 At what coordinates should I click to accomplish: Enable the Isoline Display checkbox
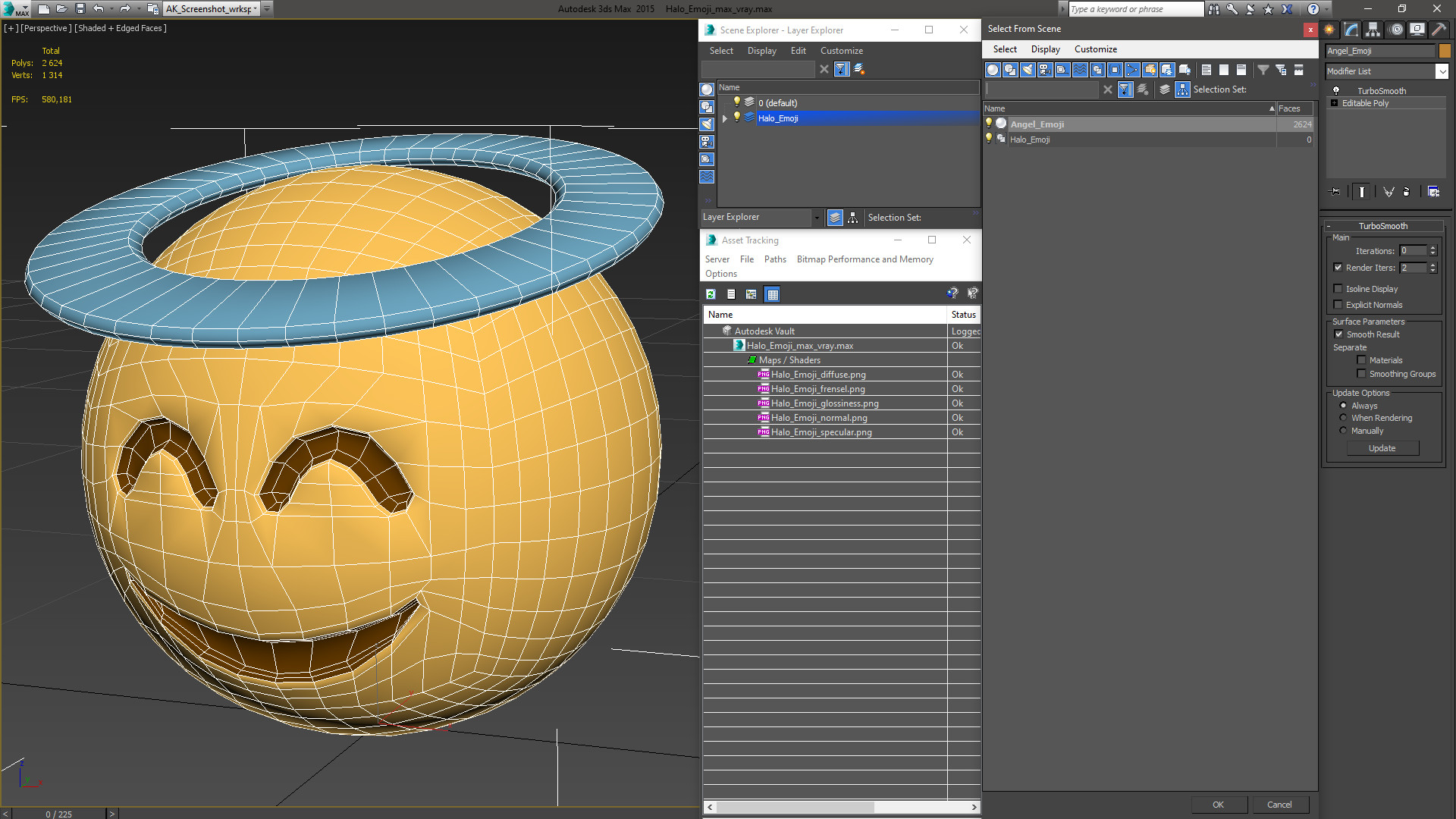1338,289
